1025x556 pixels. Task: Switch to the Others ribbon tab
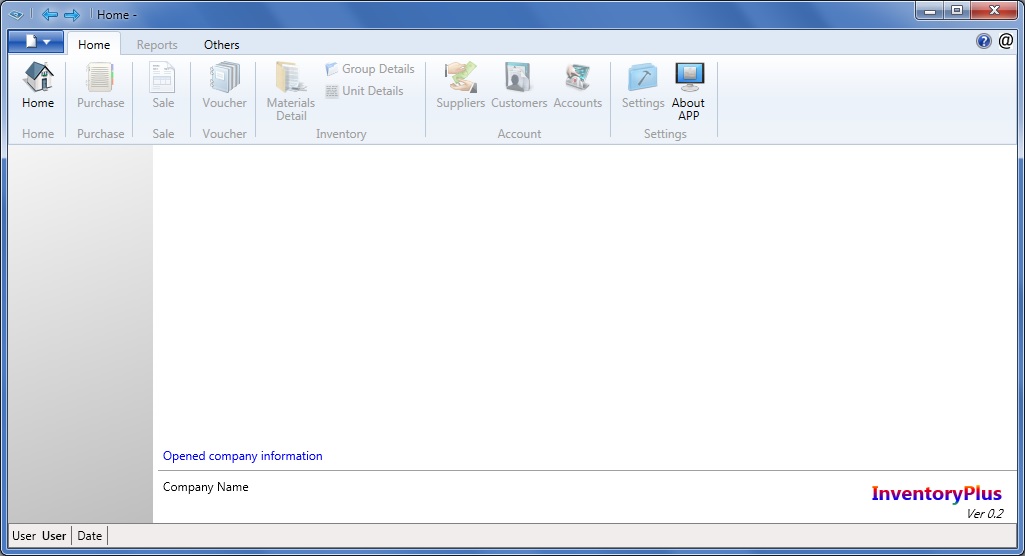222,44
